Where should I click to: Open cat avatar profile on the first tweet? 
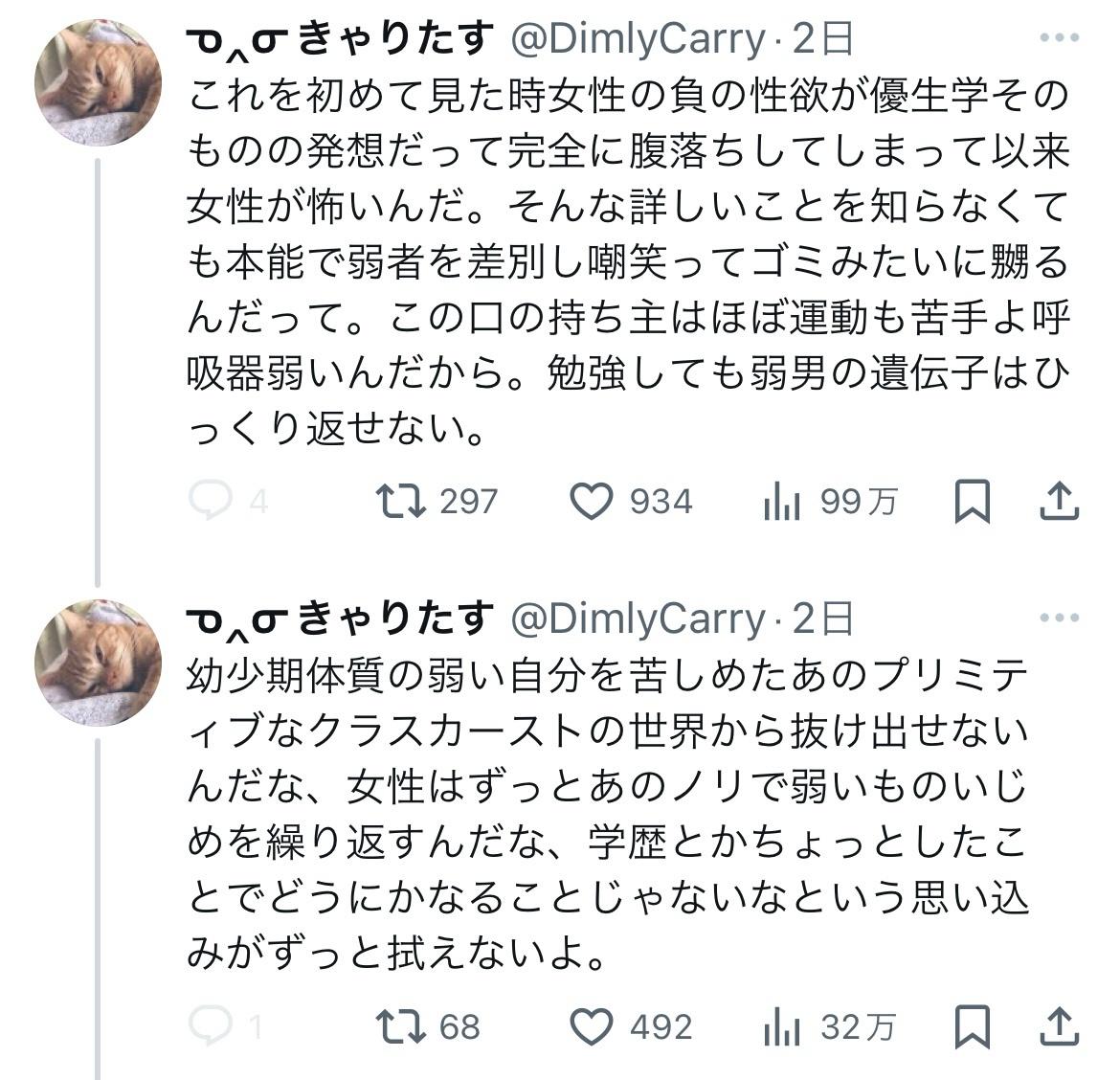tap(98, 82)
